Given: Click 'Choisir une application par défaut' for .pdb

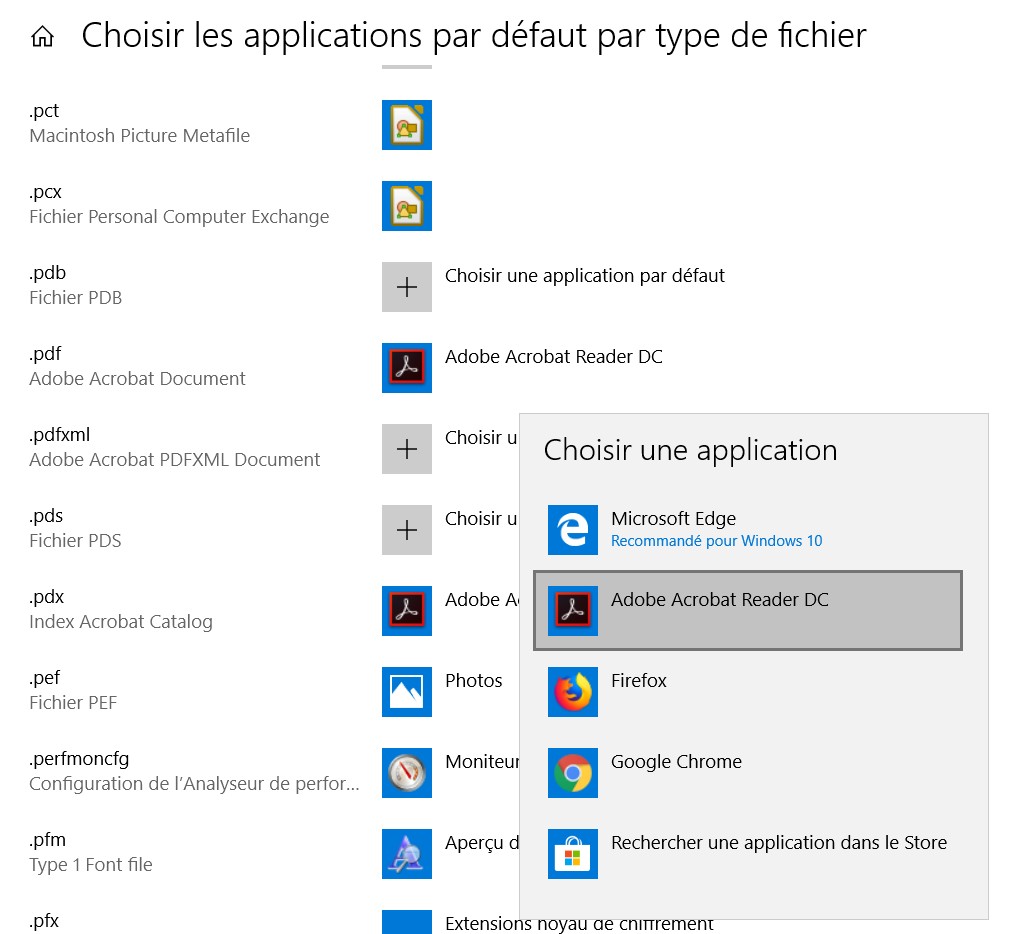Looking at the screenshot, I should click(x=585, y=276).
